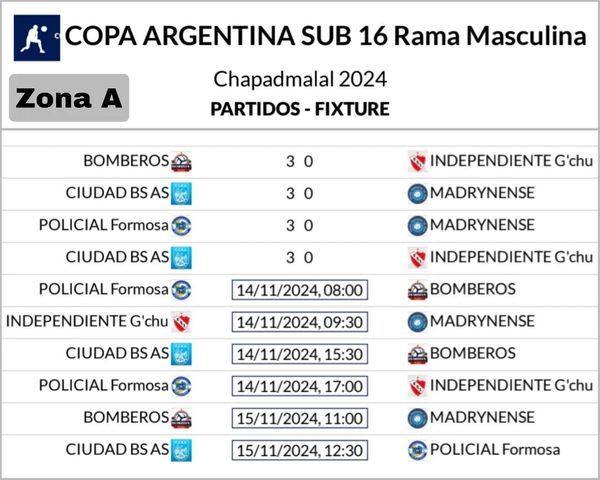Select the 15/11/2024, 12:30 date box

click(x=300, y=450)
